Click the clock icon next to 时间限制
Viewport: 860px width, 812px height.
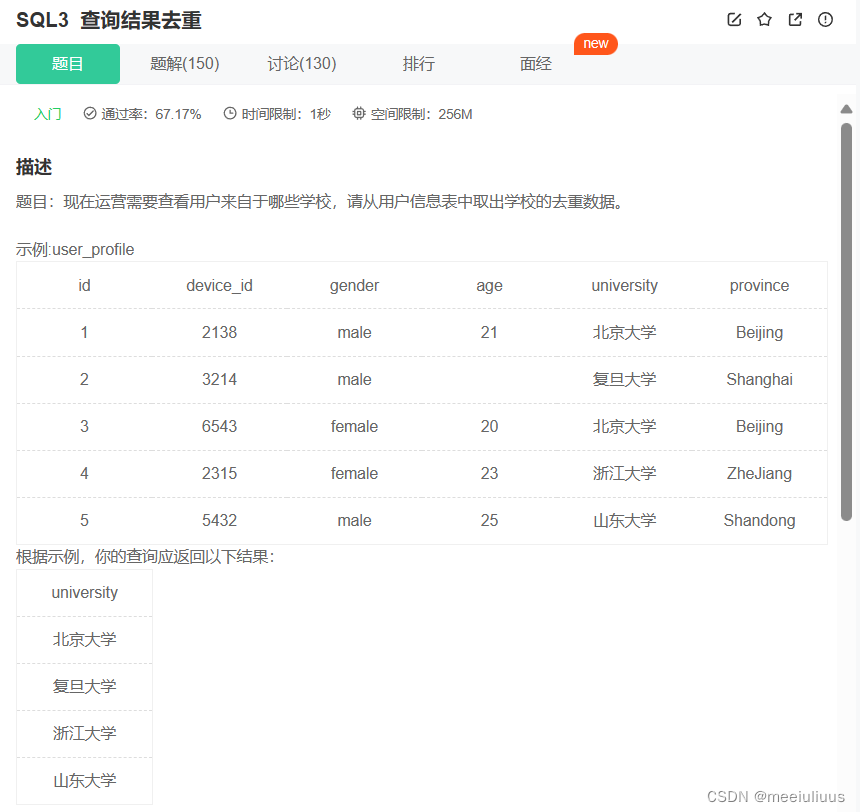pos(229,113)
